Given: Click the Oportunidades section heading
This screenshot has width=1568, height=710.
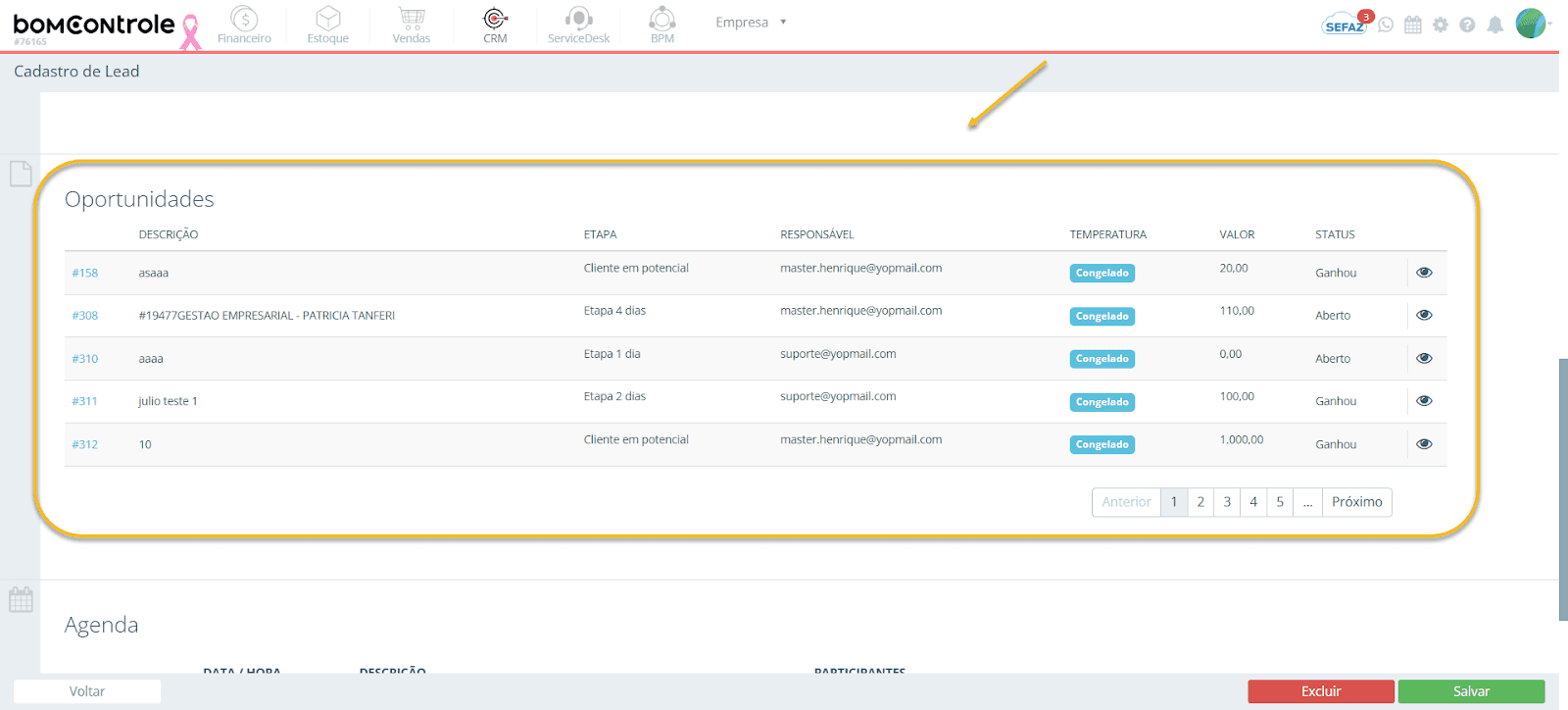Looking at the screenshot, I should tap(139, 199).
